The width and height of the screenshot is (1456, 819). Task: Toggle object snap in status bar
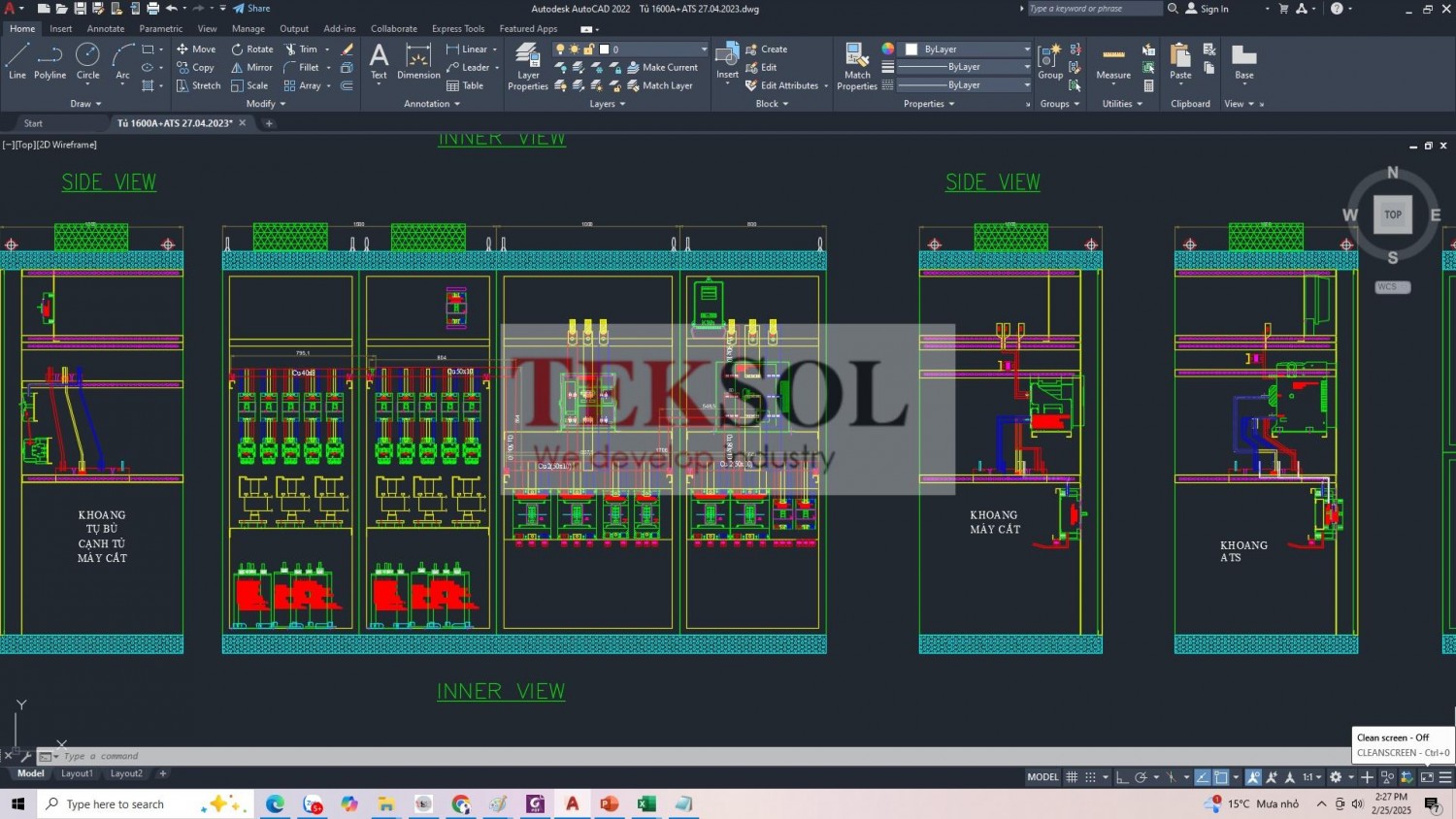tap(1221, 777)
